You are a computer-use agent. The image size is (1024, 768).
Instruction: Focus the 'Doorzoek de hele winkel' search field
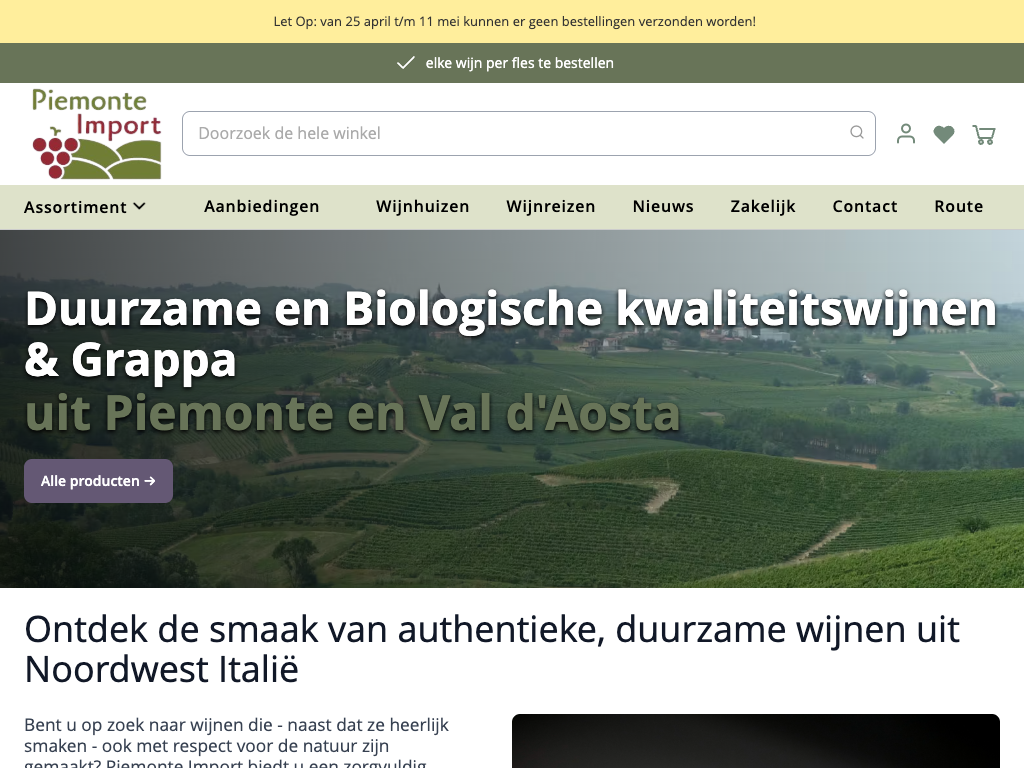(x=515, y=133)
